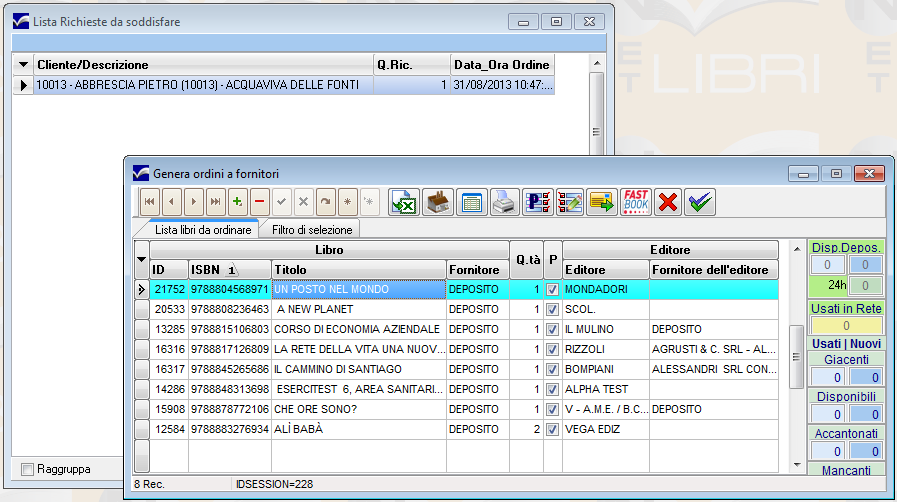Export list to Excel icon

404,202
